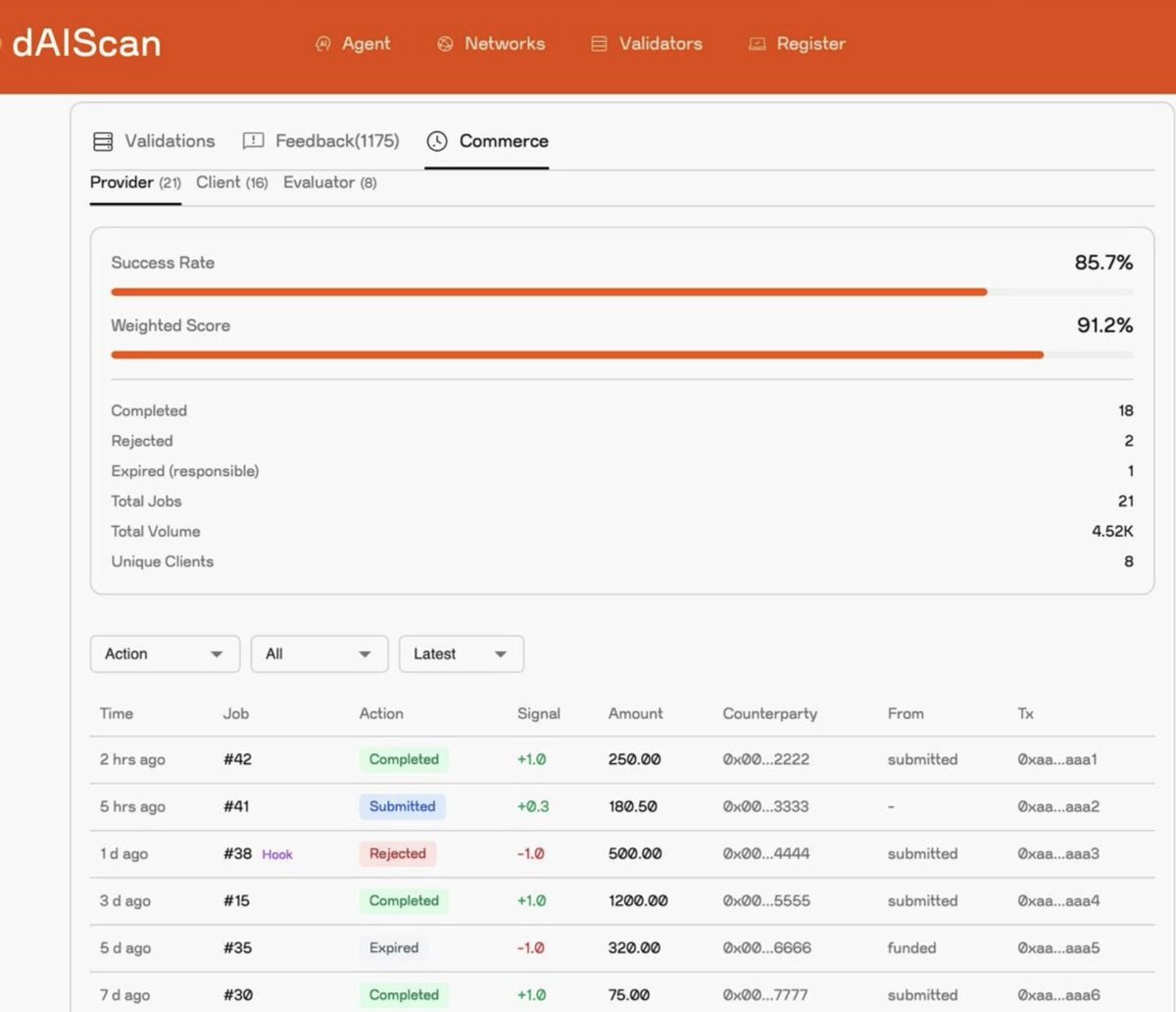Click the 91.2% weighted score value
Viewport: 1176px width, 1012px height.
click(1104, 325)
